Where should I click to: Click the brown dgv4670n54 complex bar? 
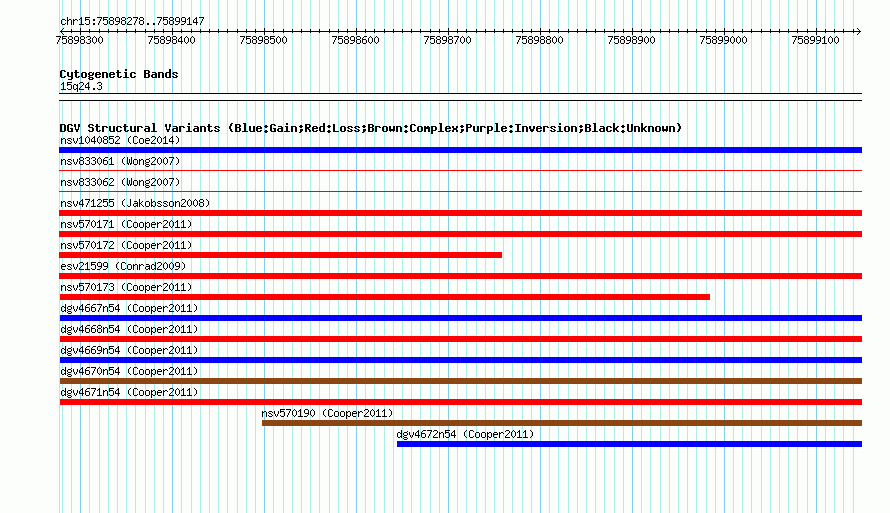[x=460, y=381]
